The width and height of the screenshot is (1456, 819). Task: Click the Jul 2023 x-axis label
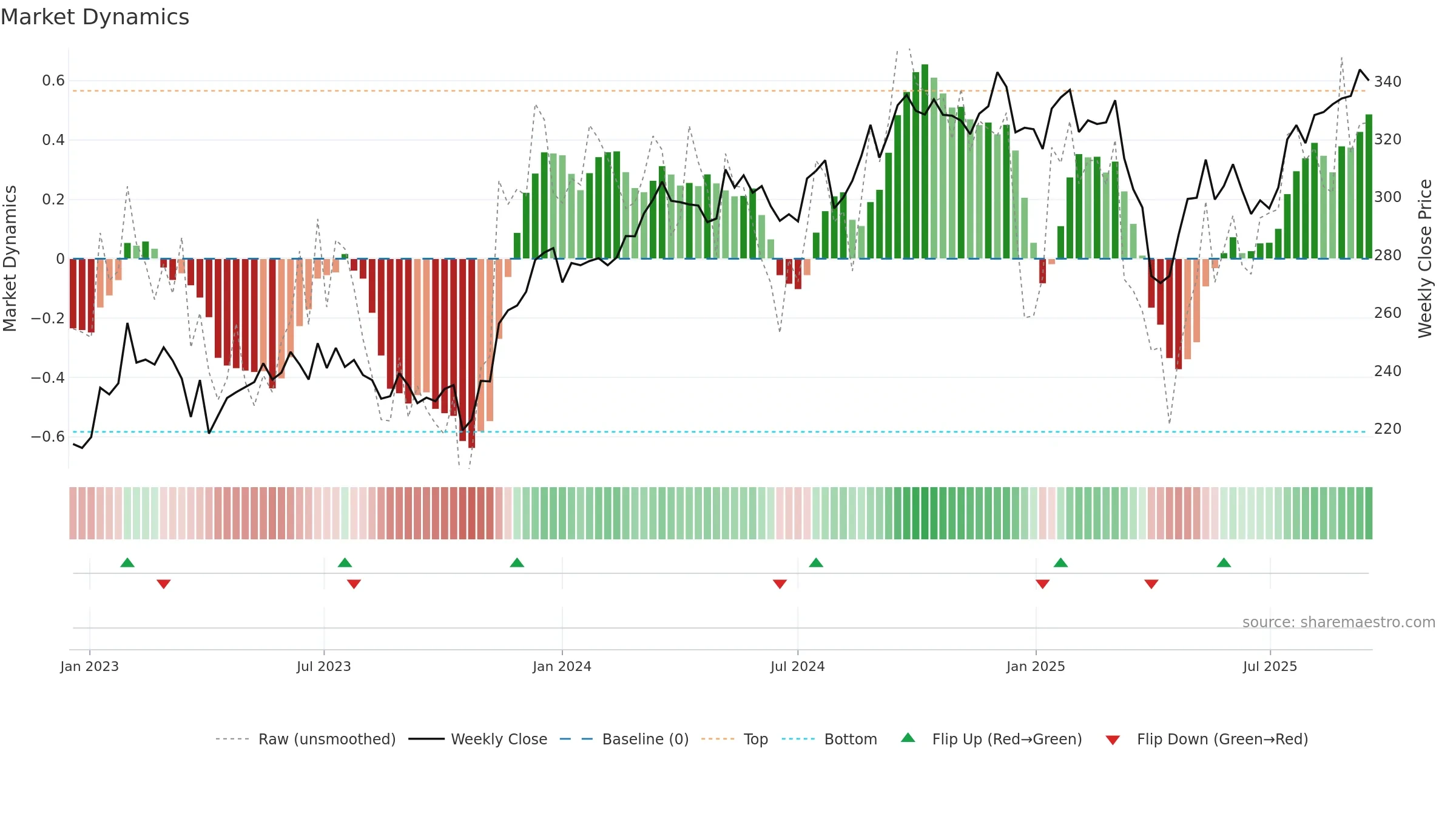[324, 666]
